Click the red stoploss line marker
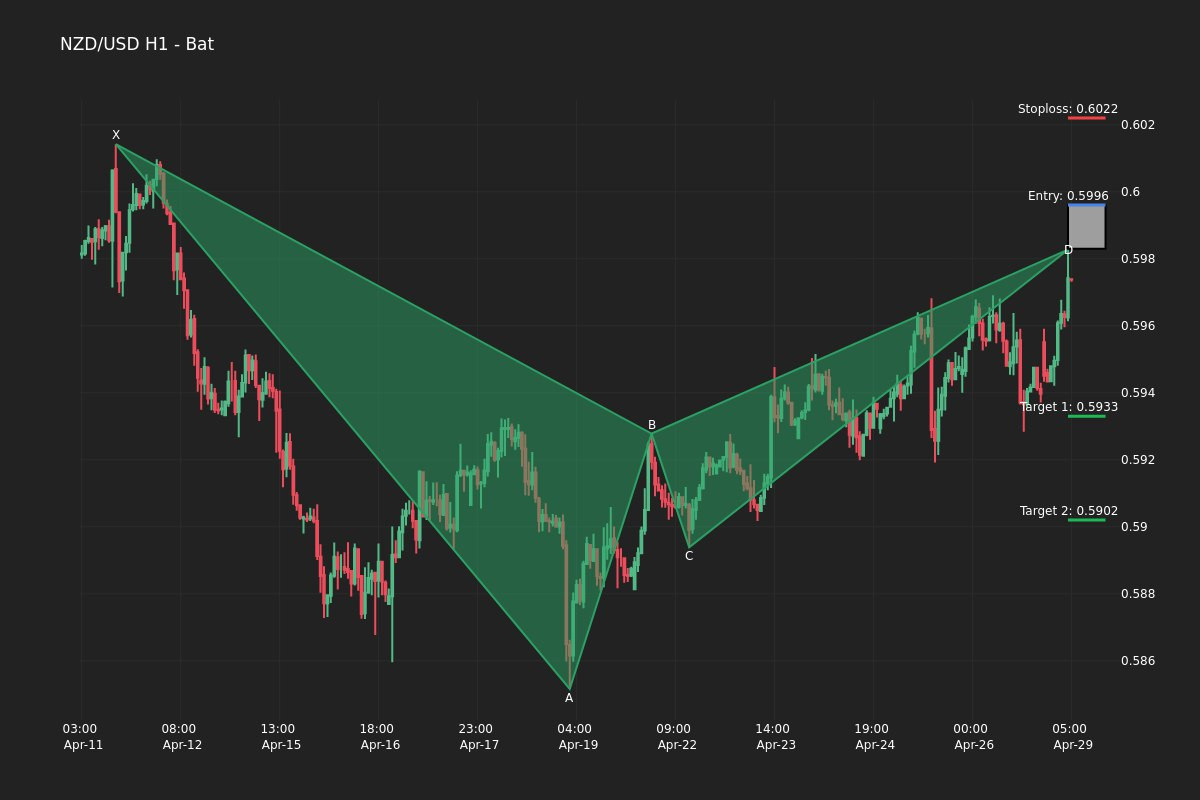 pos(1087,118)
